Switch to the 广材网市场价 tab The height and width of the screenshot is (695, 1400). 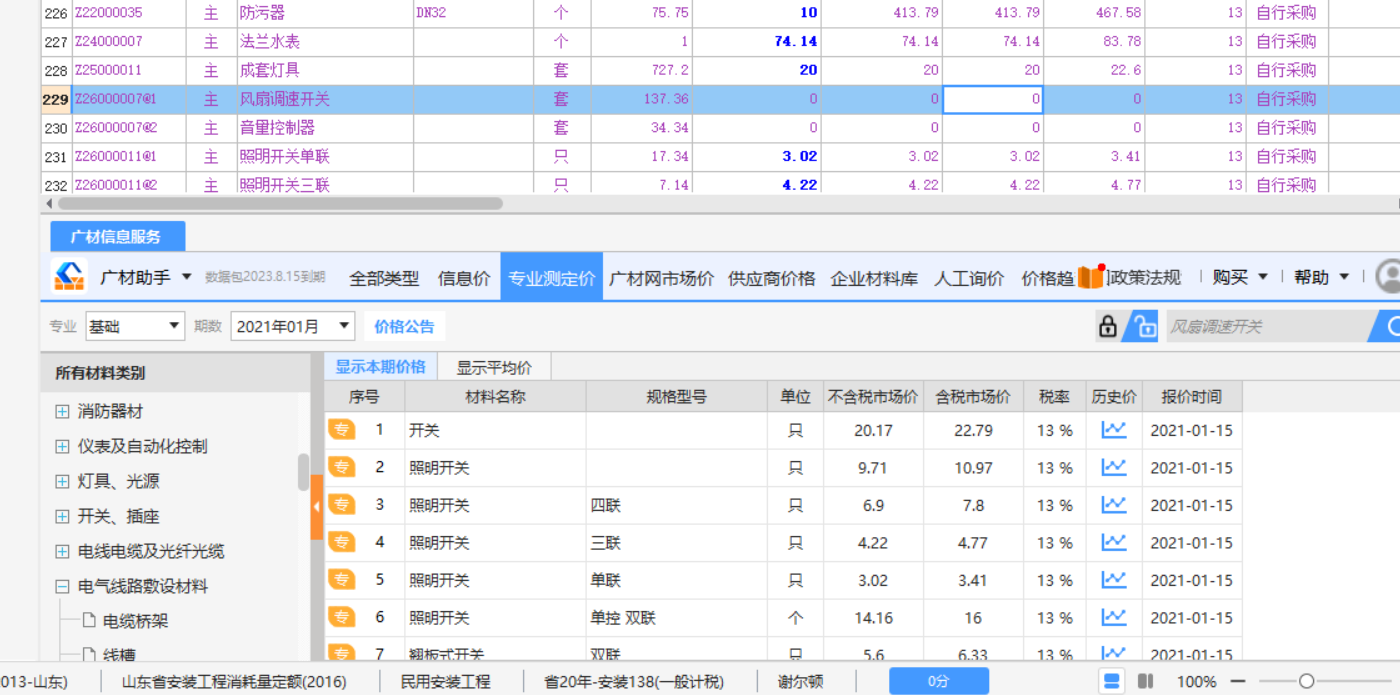661,278
